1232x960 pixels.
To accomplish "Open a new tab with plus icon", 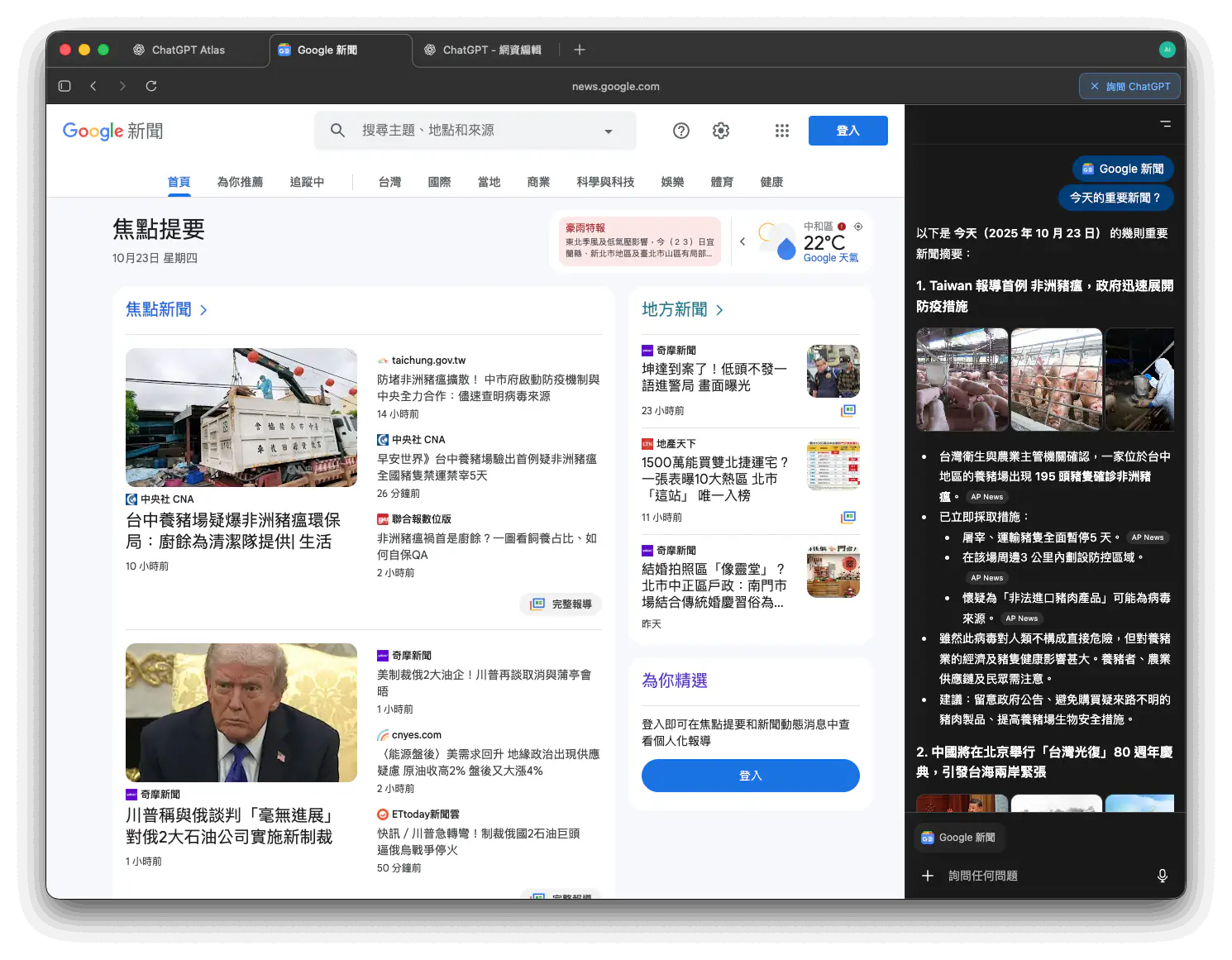I will point(580,50).
